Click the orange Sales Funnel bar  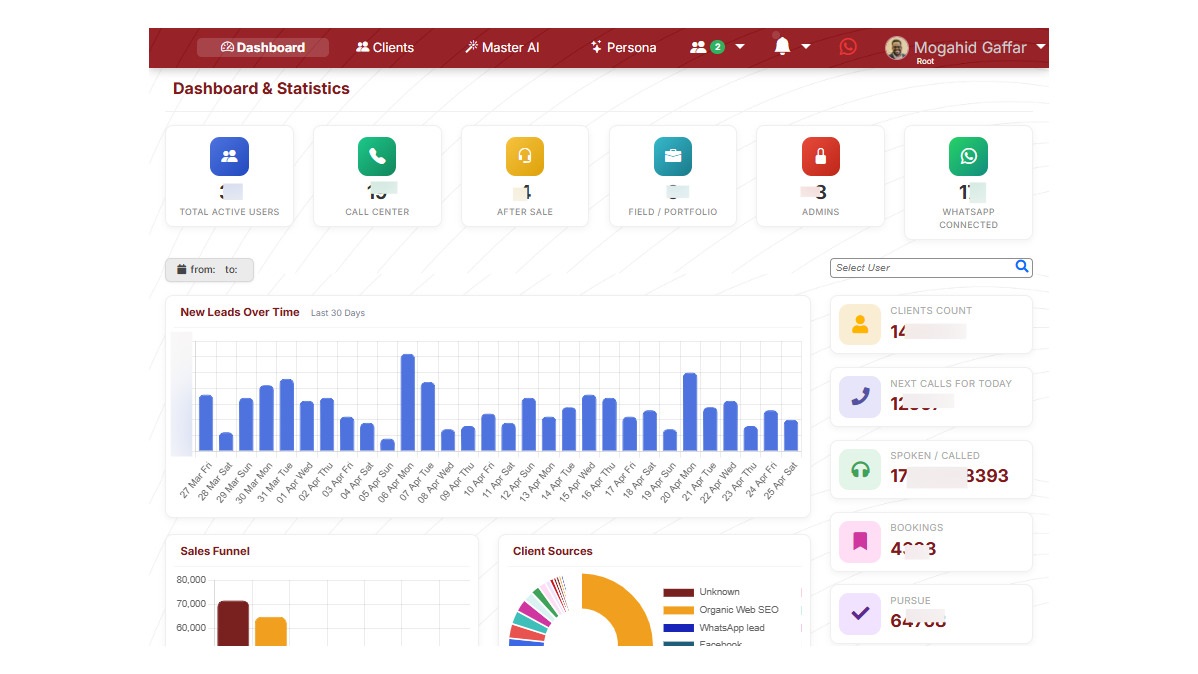270,632
